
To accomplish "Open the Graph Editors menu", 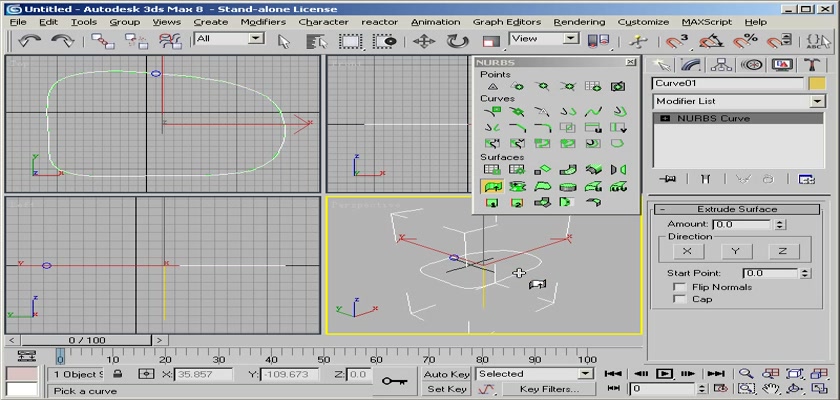I will pos(507,22).
